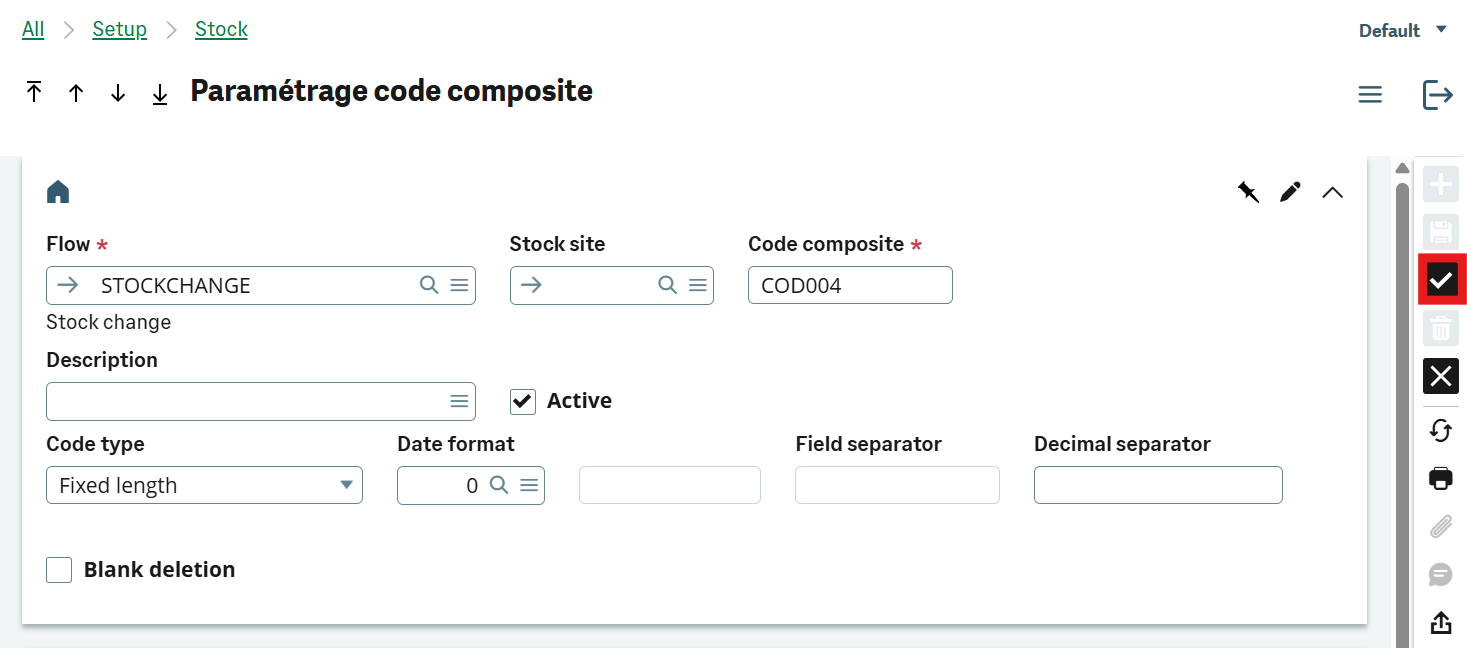Attach a file with the paperclip icon
Image resolution: width=1467 pixels, height=648 pixels.
(1440, 526)
